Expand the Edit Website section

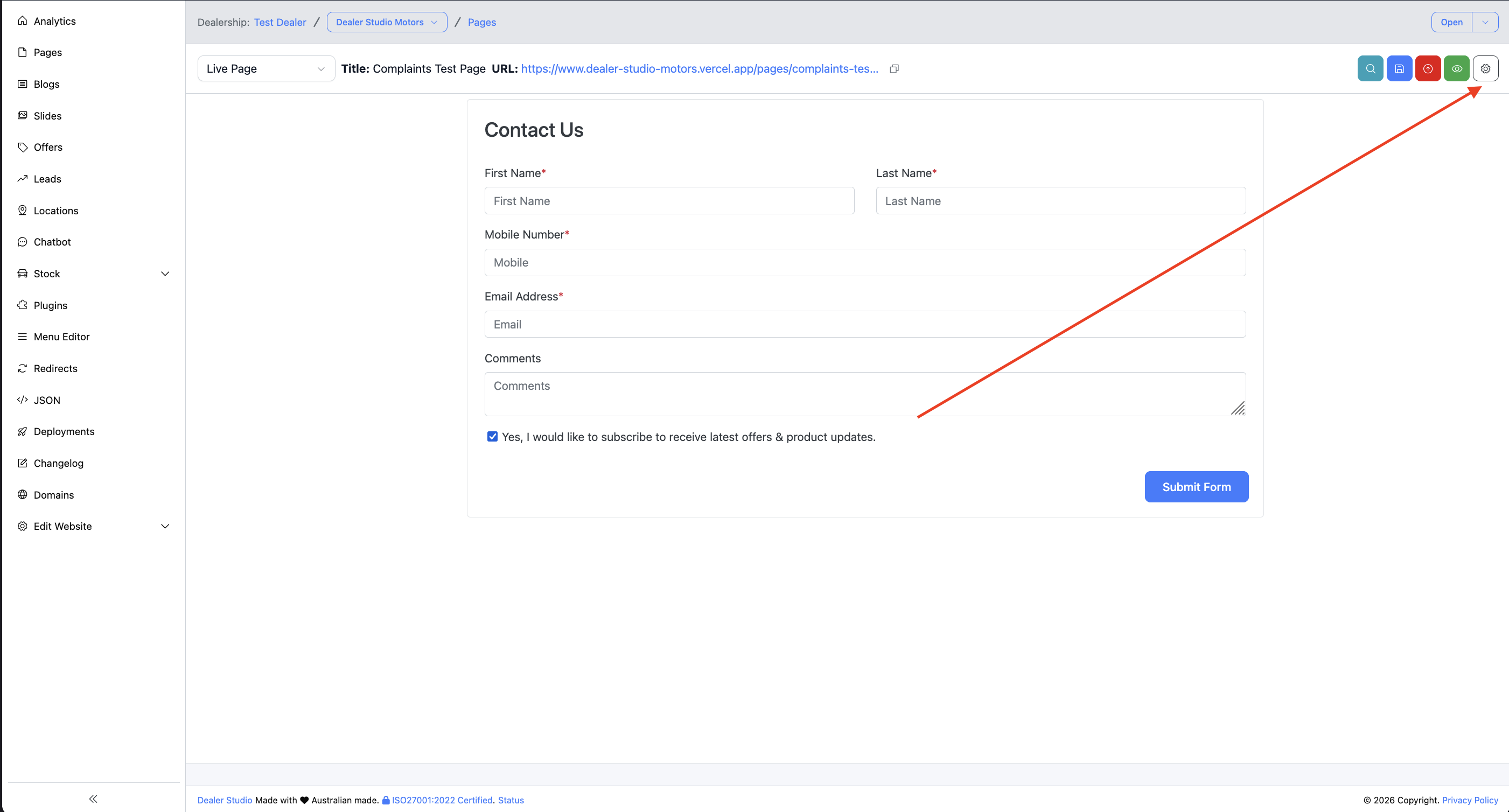(165, 526)
